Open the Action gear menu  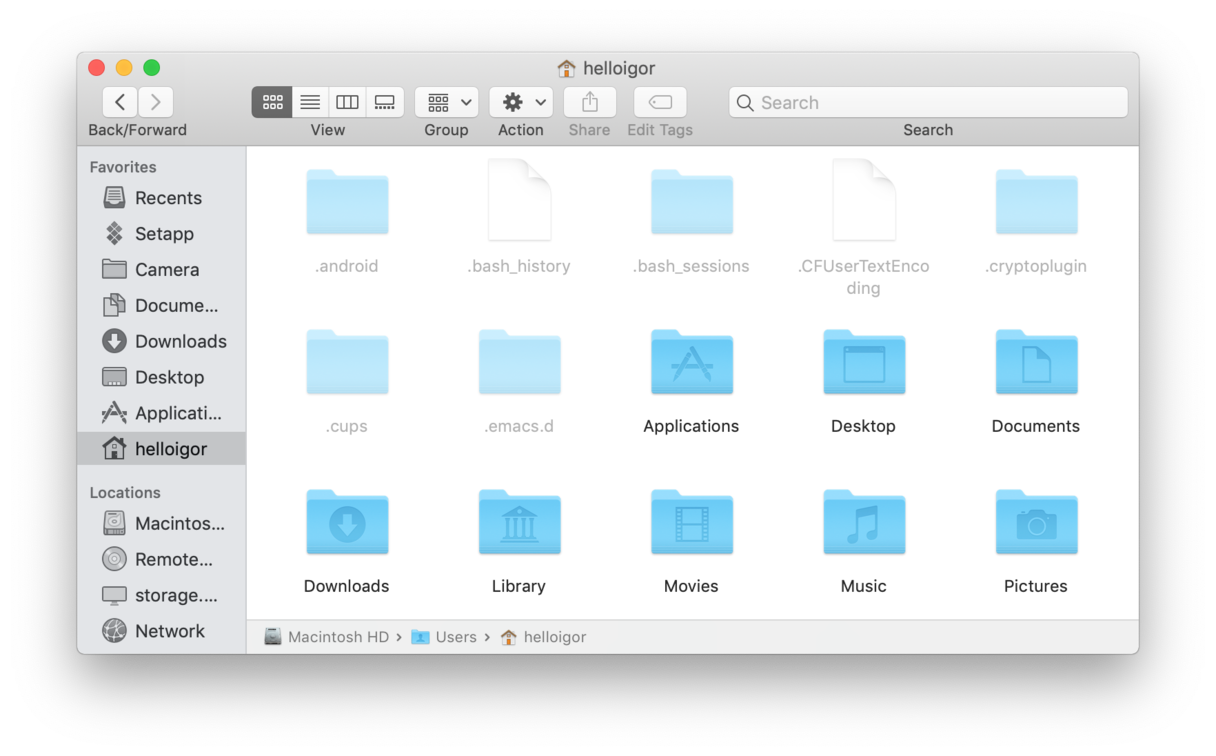click(521, 102)
